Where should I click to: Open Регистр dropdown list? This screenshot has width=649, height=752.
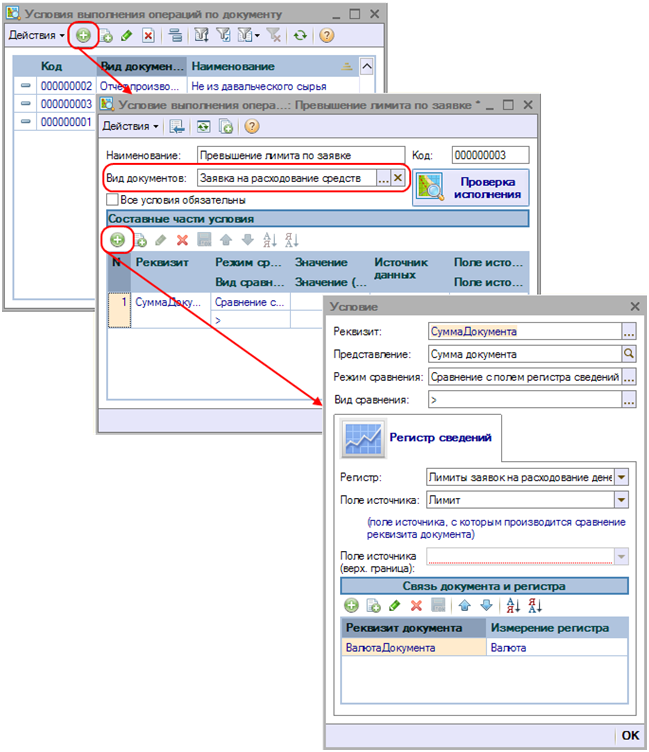coord(621,477)
